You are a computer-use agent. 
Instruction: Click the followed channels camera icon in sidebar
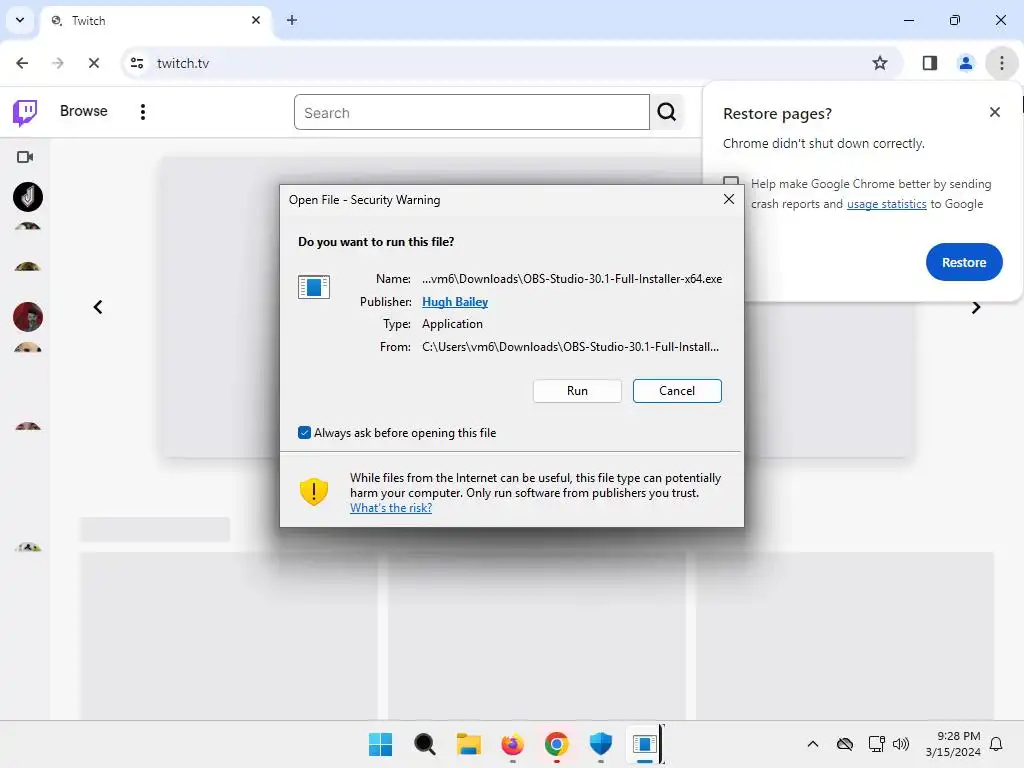tap(25, 157)
